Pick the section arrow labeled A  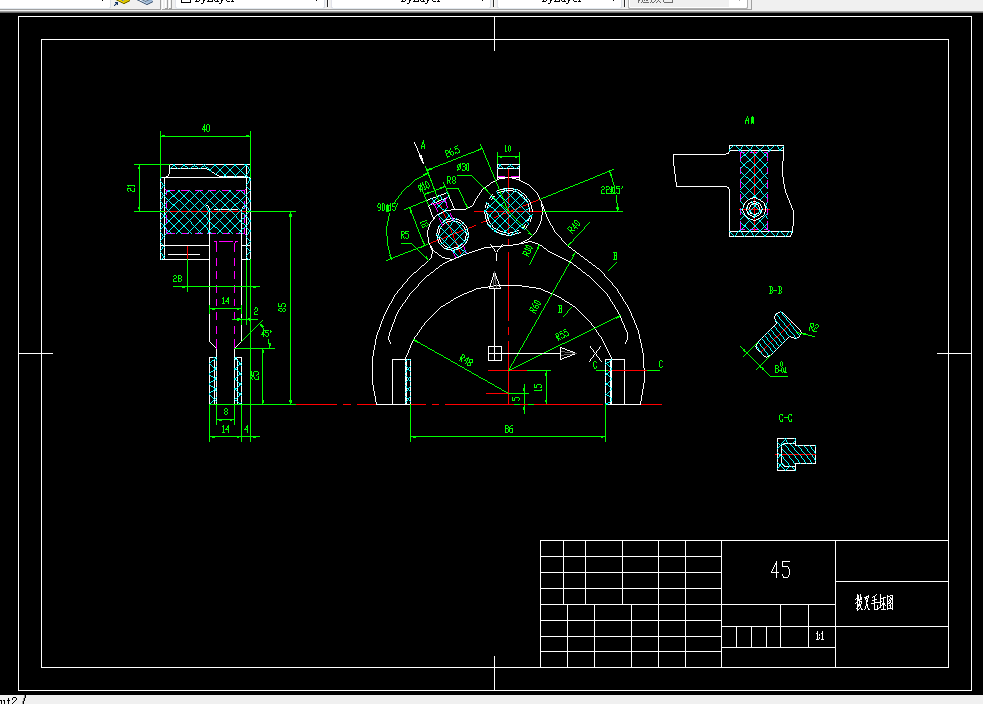point(421,152)
